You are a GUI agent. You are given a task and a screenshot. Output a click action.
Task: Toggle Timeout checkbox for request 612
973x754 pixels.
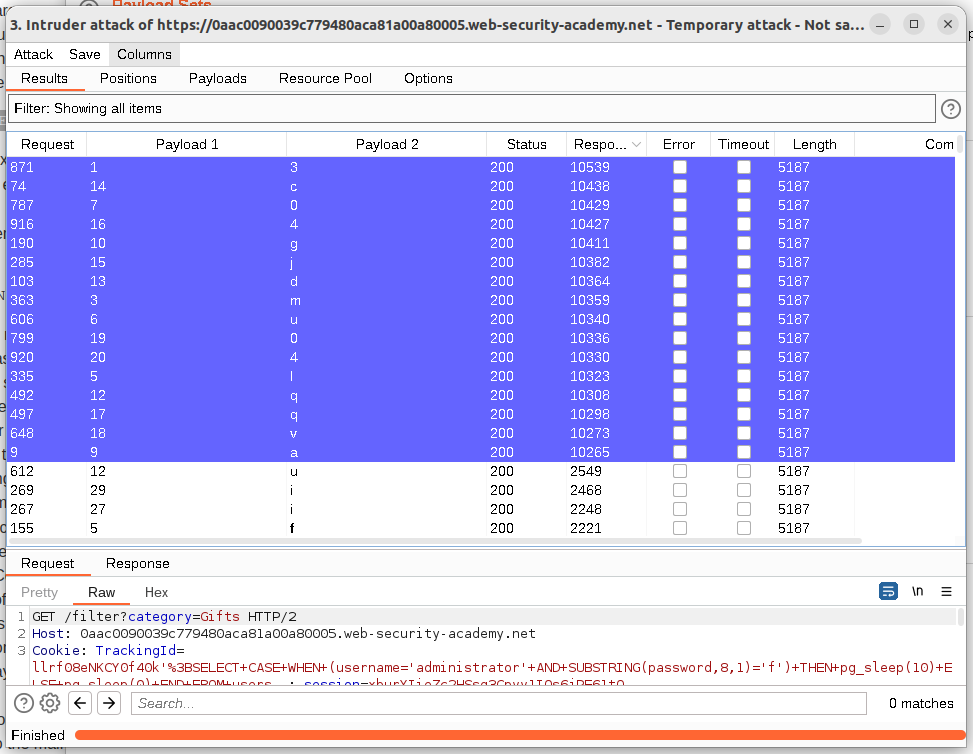743,471
